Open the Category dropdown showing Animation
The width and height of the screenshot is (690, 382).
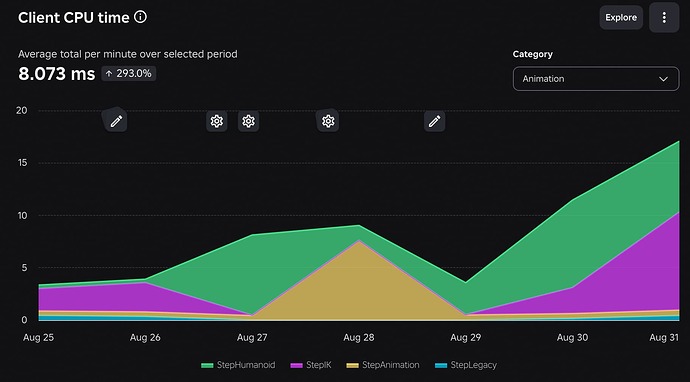[596, 79]
